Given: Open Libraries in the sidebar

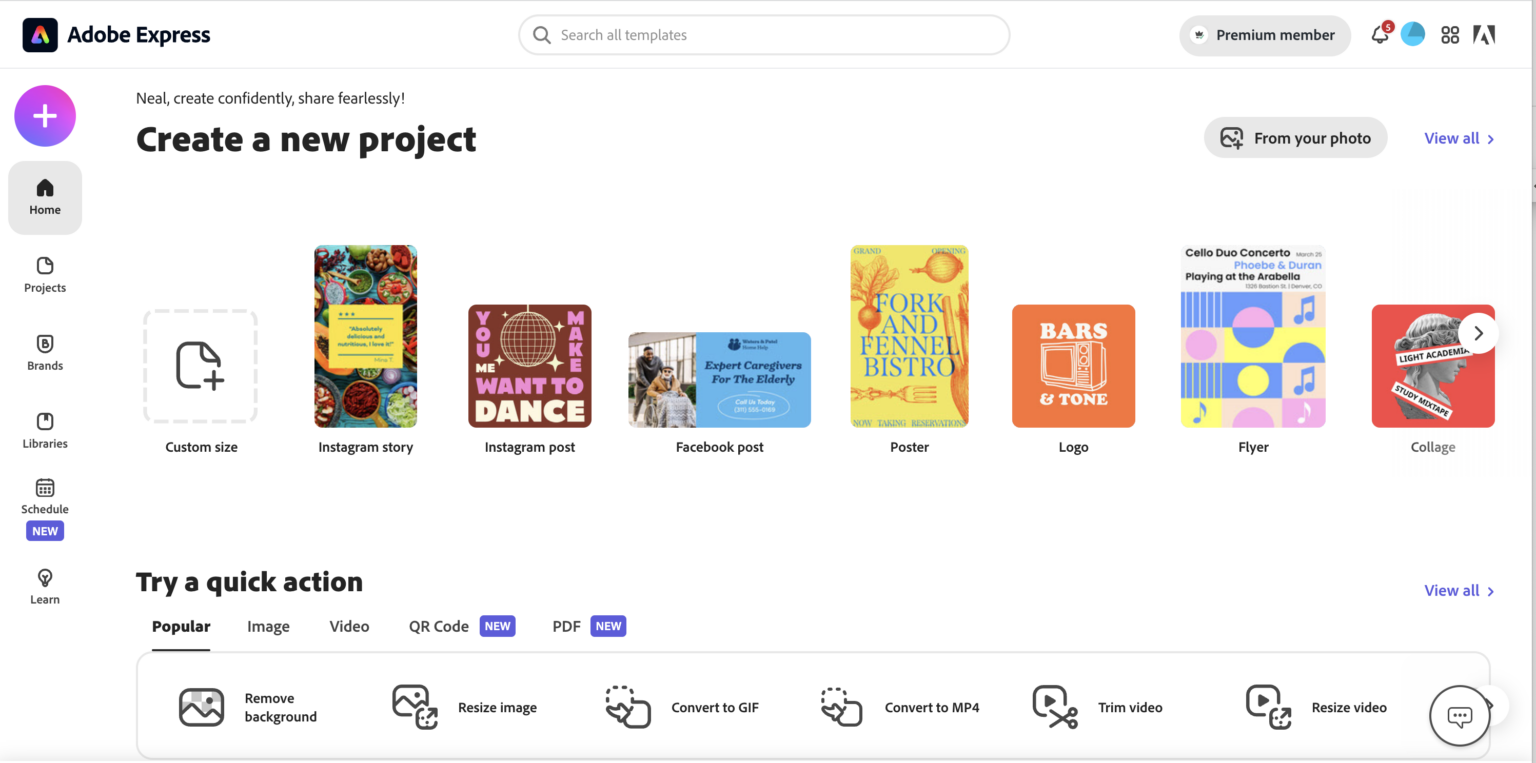Looking at the screenshot, I should point(44,430).
